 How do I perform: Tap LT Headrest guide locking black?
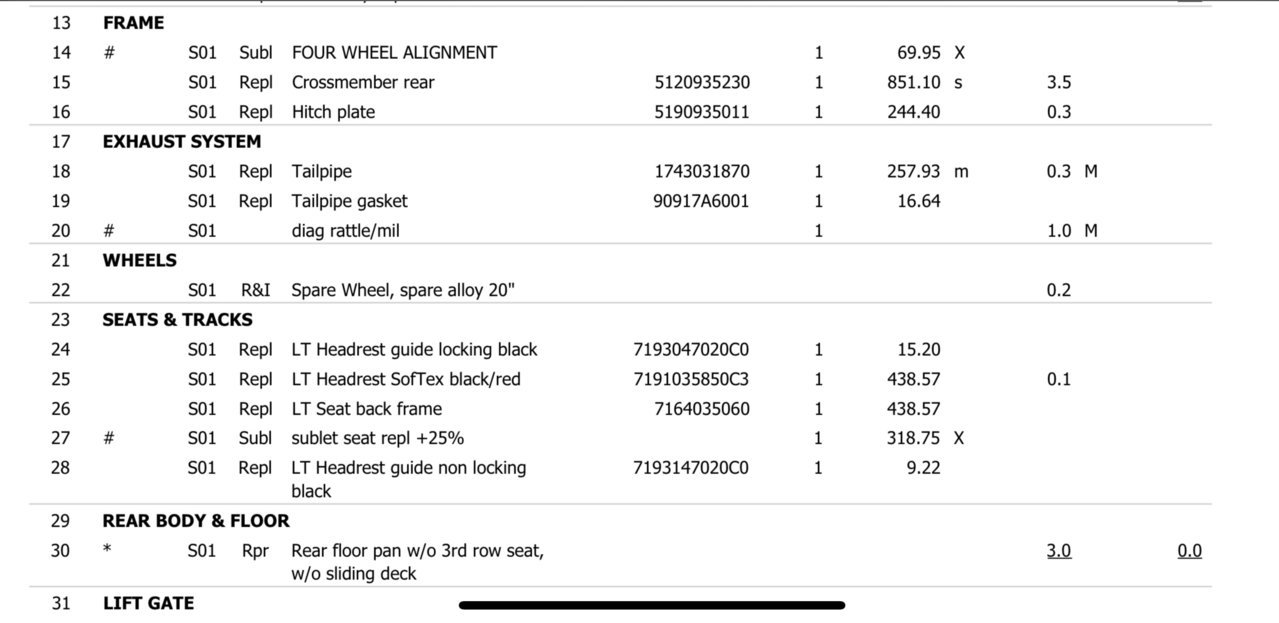[414, 350]
